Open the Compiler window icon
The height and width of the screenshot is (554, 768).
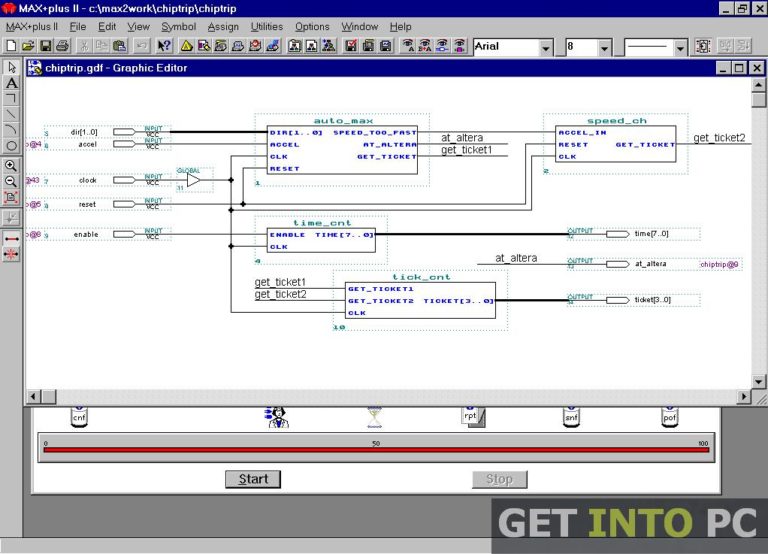(221, 46)
